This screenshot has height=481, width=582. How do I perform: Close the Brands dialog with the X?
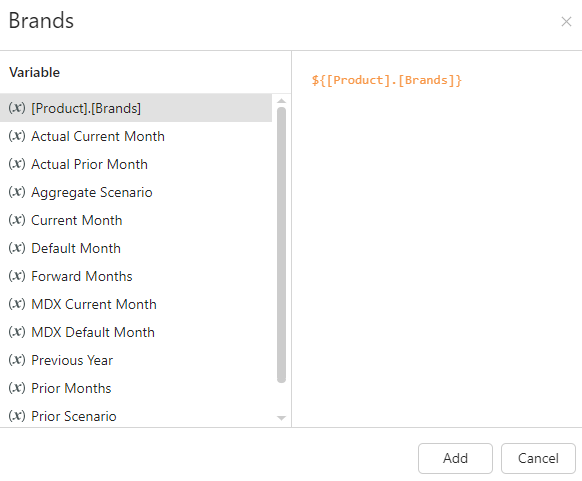click(566, 22)
